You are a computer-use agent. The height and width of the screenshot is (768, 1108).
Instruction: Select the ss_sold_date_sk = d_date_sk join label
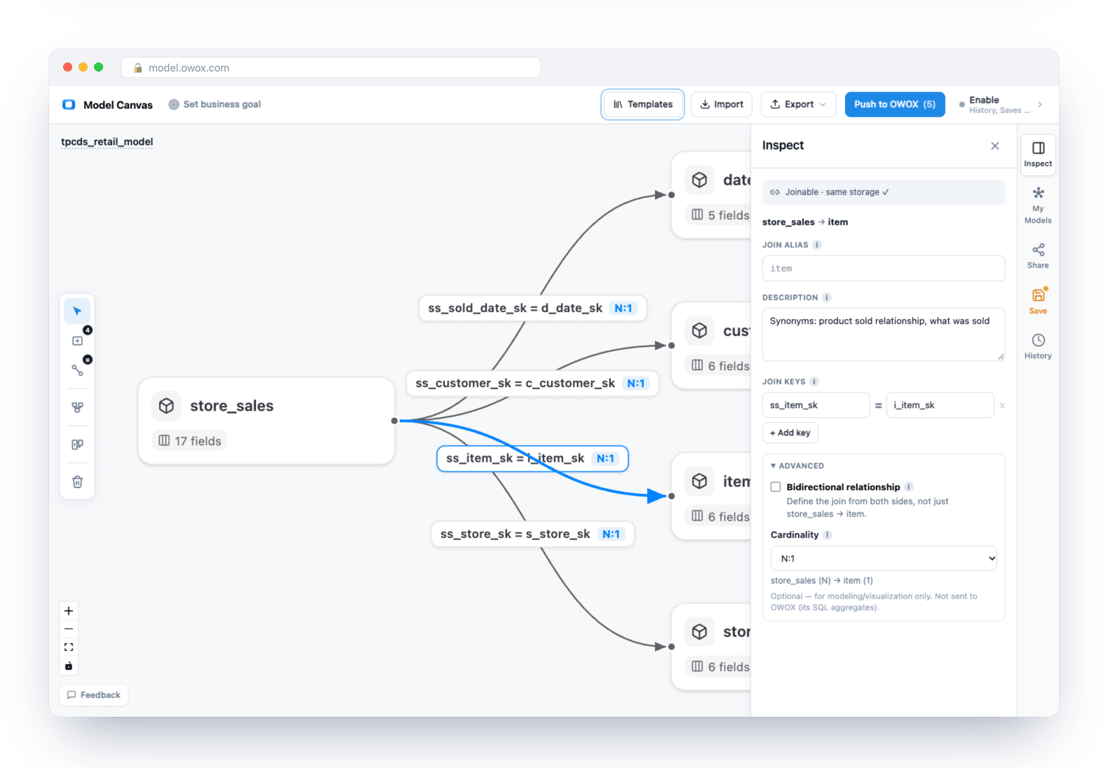(533, 308)
